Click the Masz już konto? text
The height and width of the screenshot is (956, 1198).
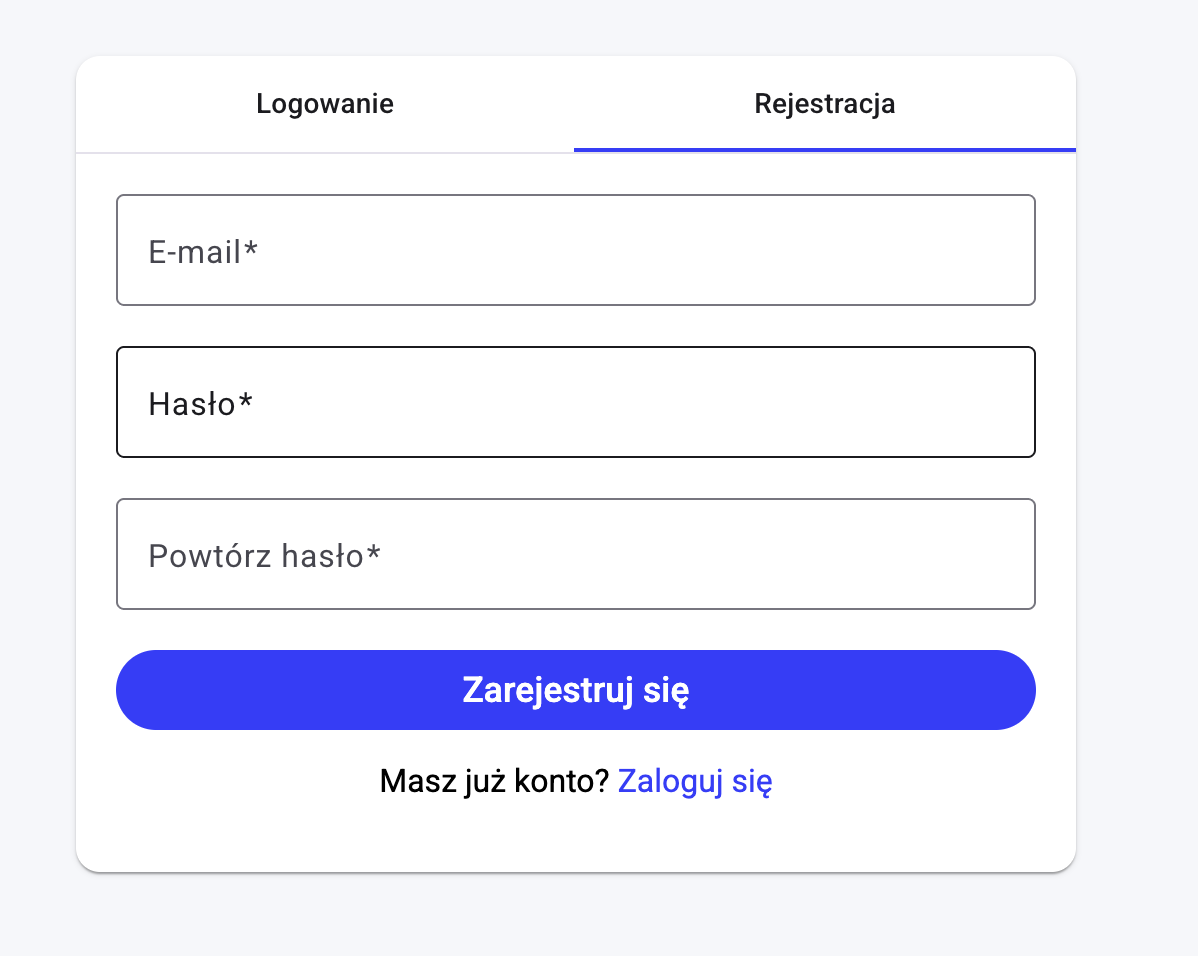click(494, 781)
